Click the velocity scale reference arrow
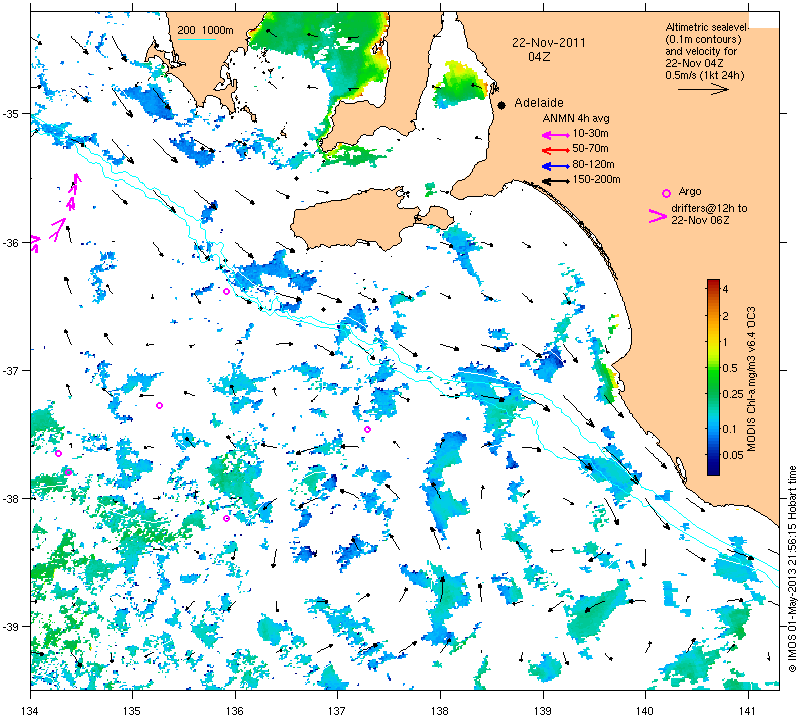This screenshot has width=800, height=720. coord(703,89)
